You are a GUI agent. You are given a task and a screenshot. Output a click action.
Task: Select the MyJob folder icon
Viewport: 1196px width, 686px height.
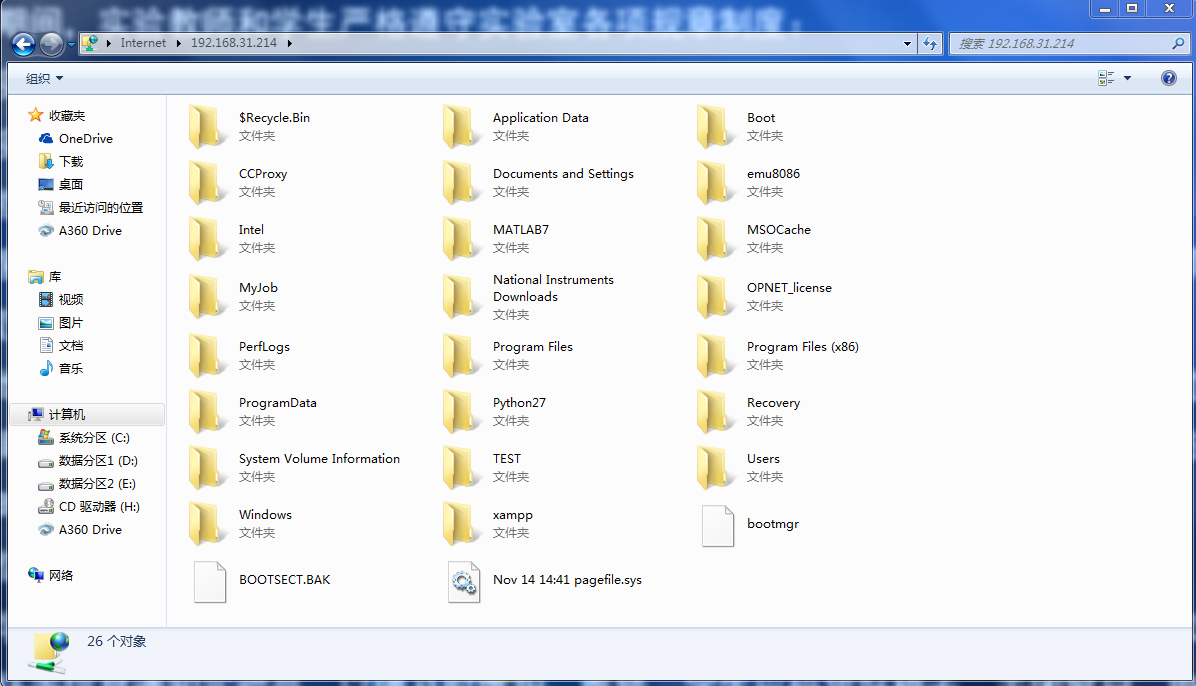207,297
